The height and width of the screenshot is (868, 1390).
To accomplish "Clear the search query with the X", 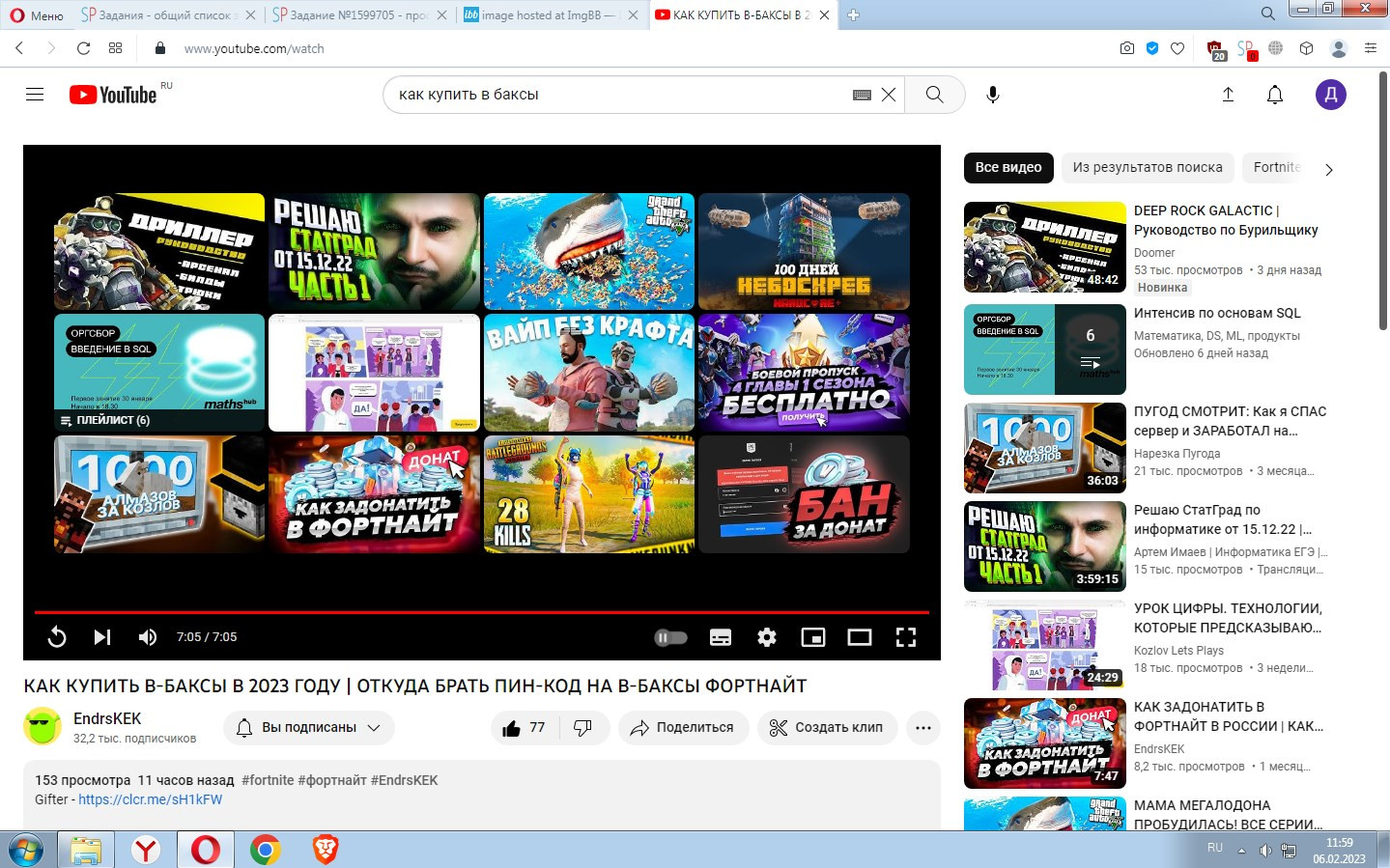I will click(889, 95).
